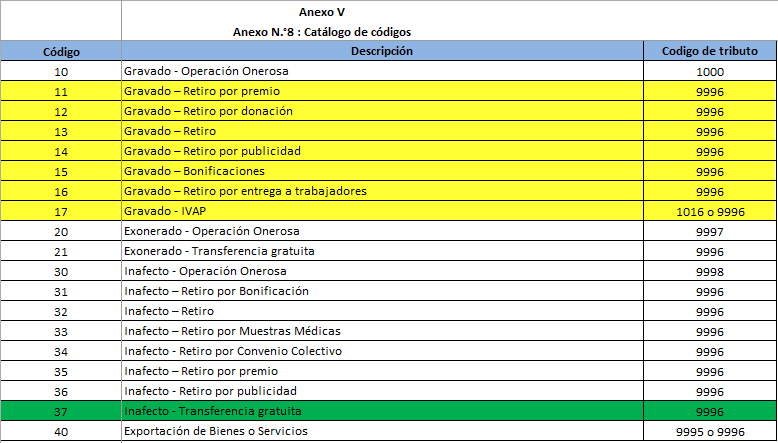
Task: Select tribute code 9996 in row 34
Action: coord(710,351)
